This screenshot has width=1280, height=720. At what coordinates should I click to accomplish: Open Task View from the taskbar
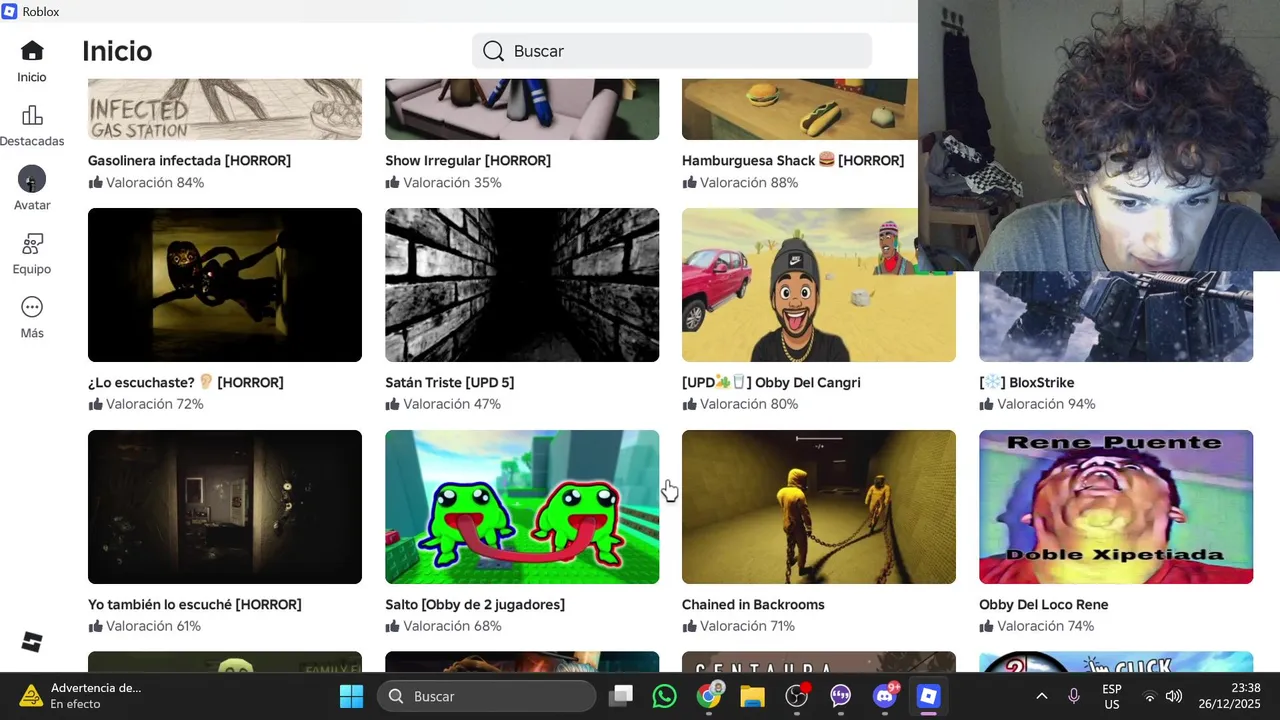click(621, 696)
